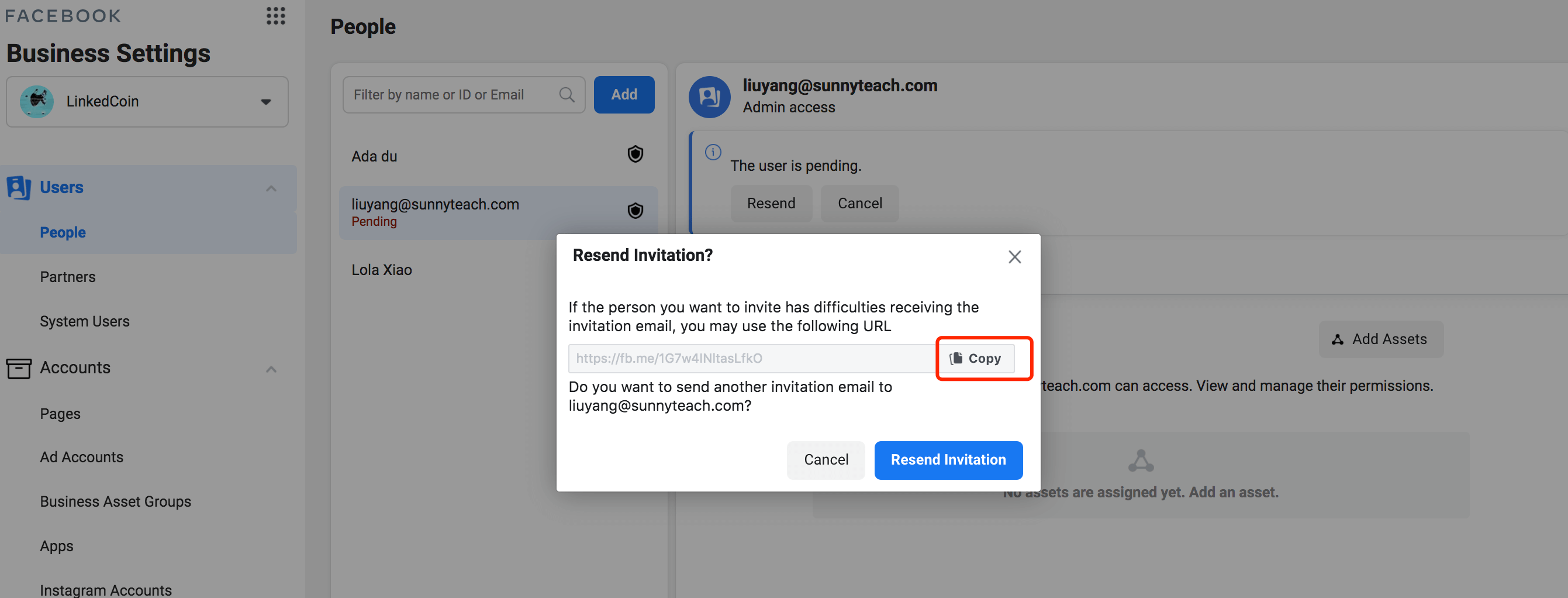
Task: Click the Accounts section box icon
Action: coord(18,368)
